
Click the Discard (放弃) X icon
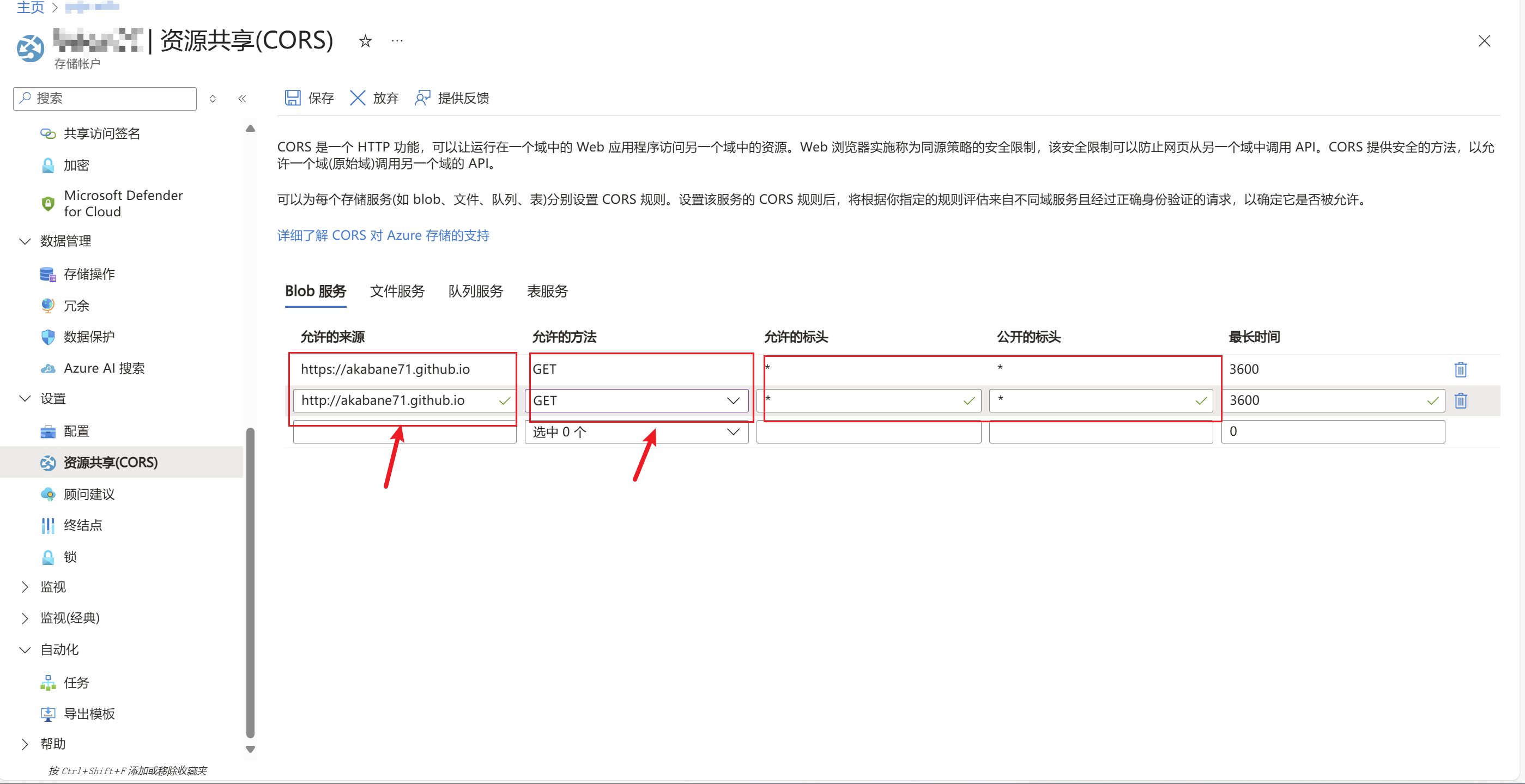[357, 98]
